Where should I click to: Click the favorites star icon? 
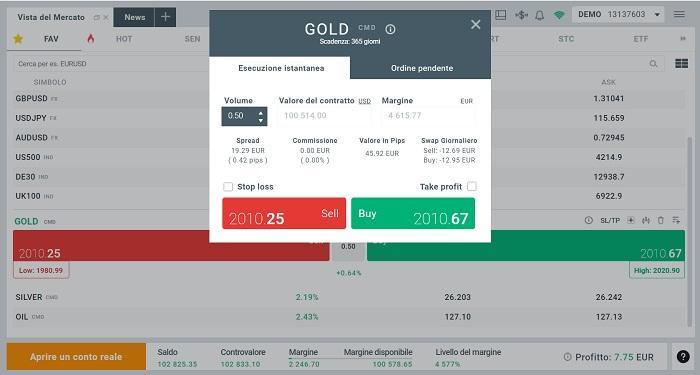pyautogui.click(x=18, y=39)
